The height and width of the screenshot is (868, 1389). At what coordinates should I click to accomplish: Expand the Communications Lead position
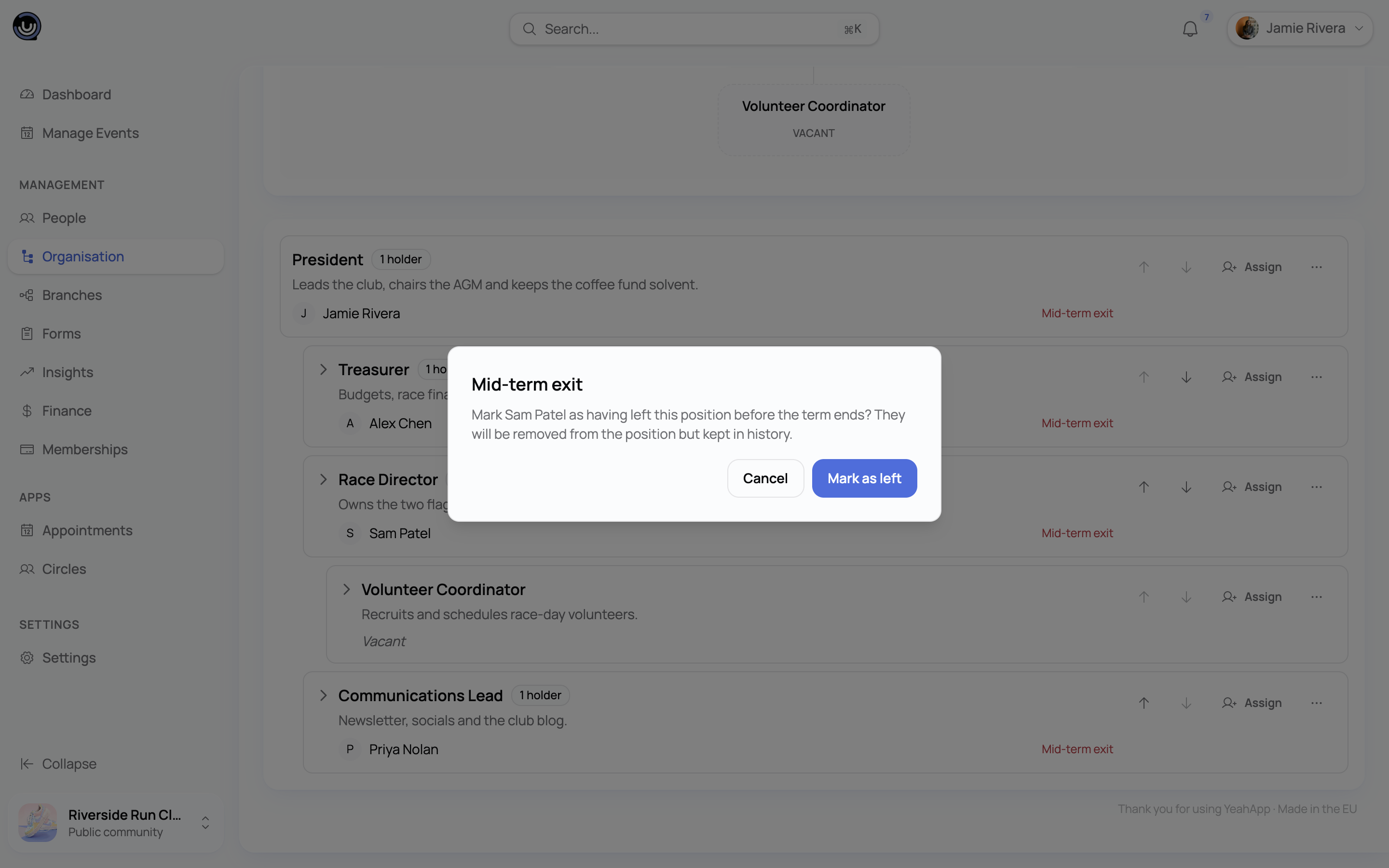point(324,695)
